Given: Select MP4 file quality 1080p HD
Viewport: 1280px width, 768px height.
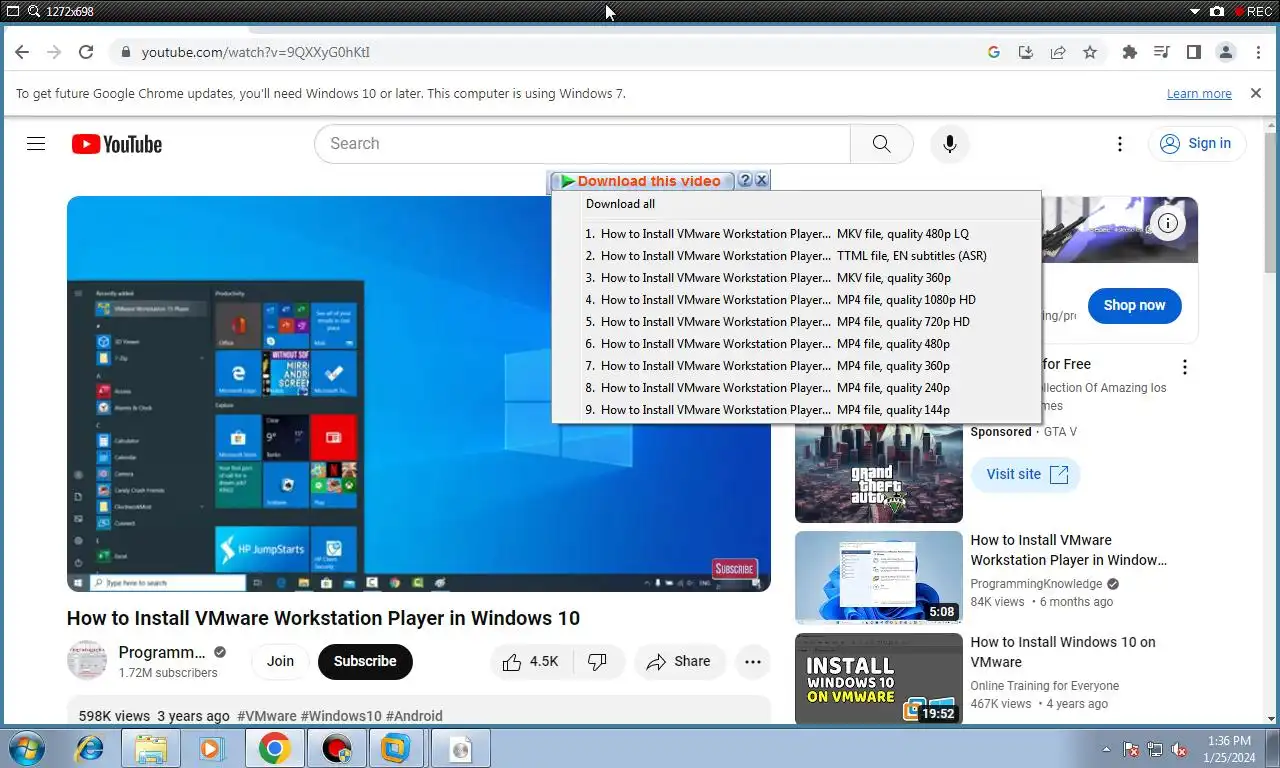Looking at the screenshot, I should pos(796,300).
